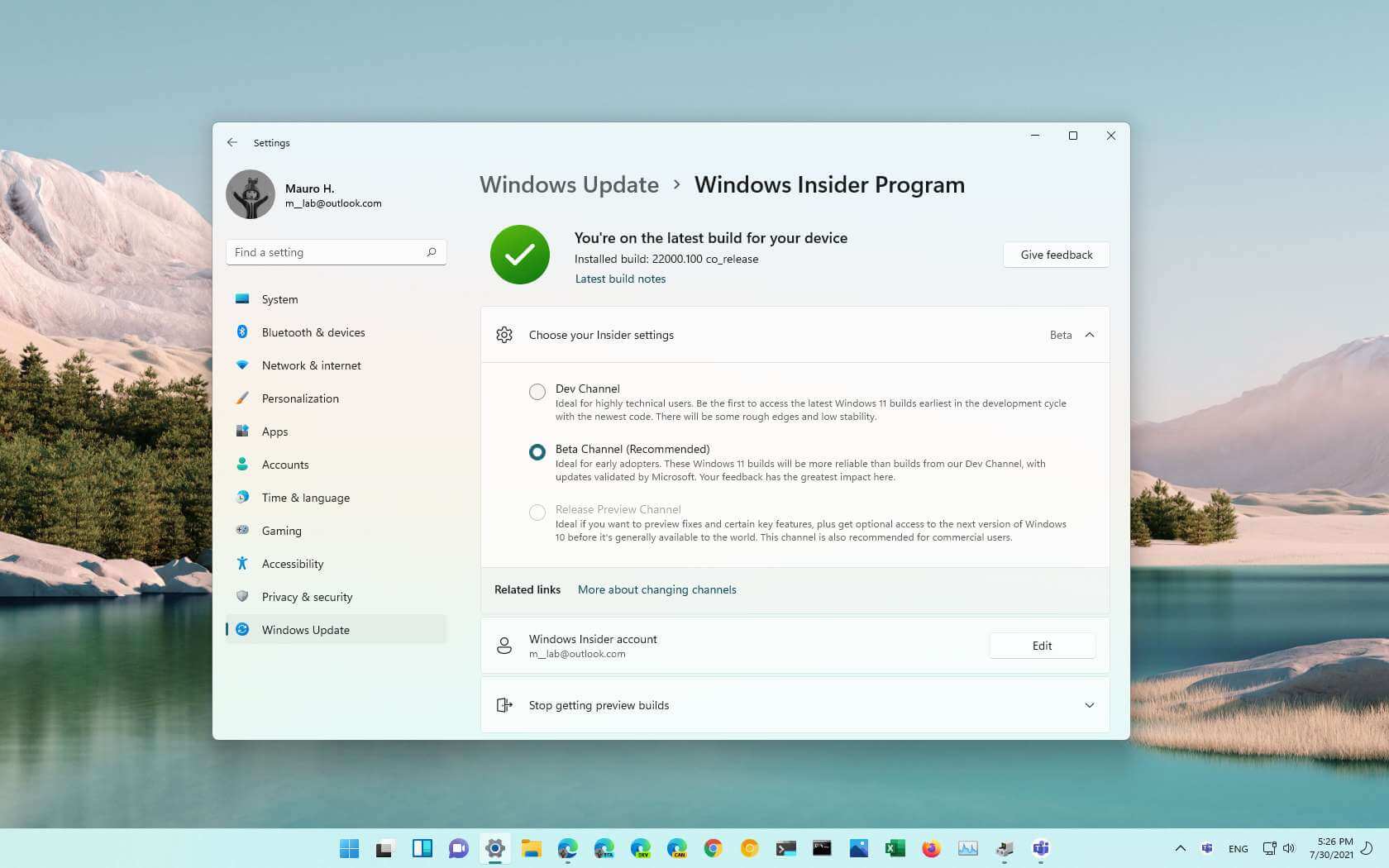Go to Windows Update via the breadcrumb

pos(569,184)
